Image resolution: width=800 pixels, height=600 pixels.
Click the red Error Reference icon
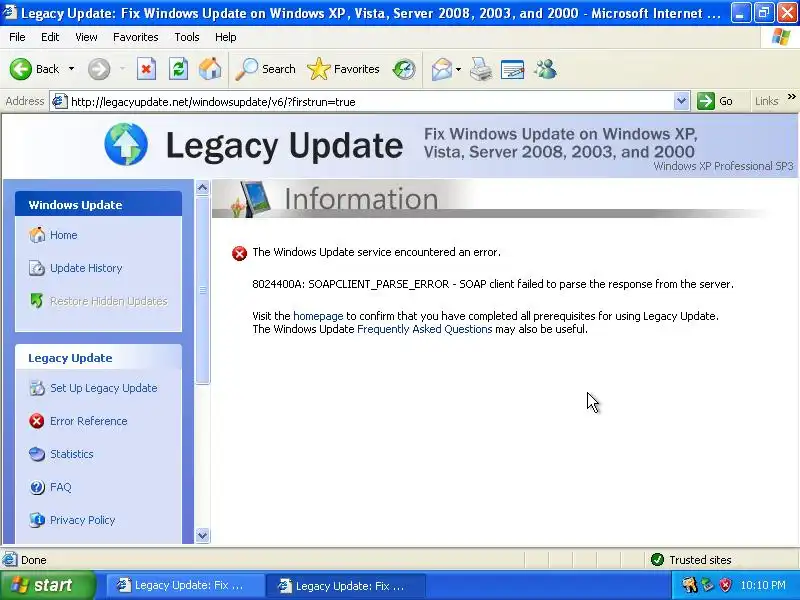(x=37, y=421)
